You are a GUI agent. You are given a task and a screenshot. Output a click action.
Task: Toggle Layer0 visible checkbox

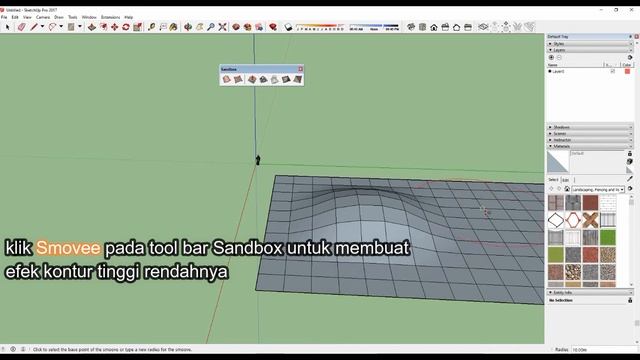[x=613, y=71]
